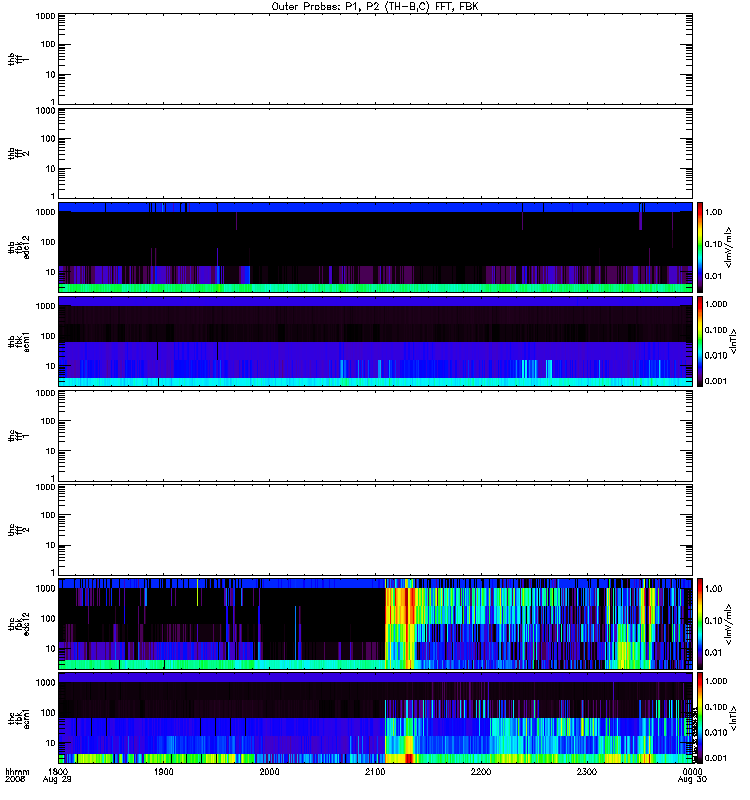
Task: Click the '1' y-tick of thc fff 2 panel
Action: pyautogui.click(x=53, y=572)
